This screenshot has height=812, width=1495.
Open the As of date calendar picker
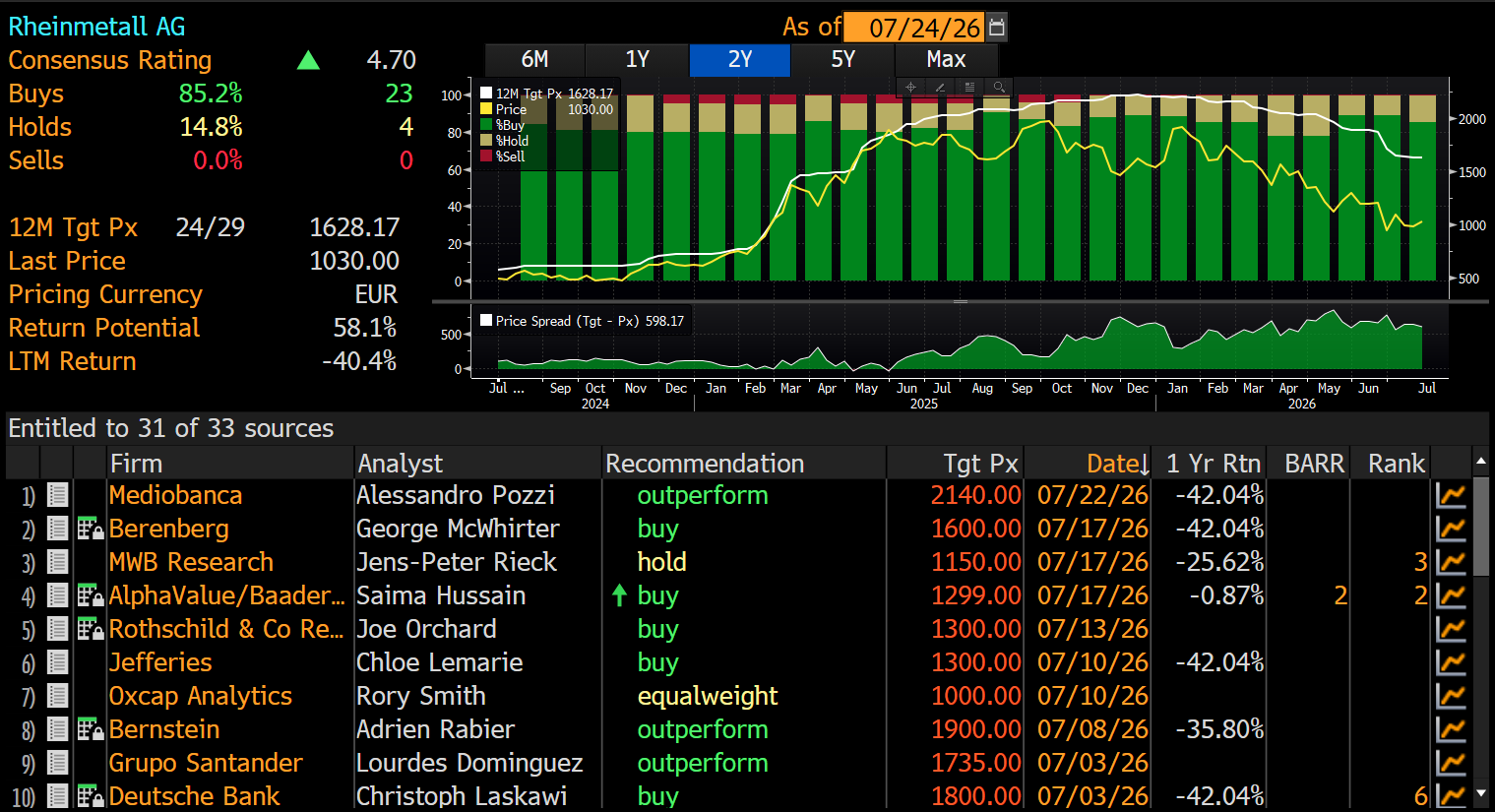tap(996, 28)
